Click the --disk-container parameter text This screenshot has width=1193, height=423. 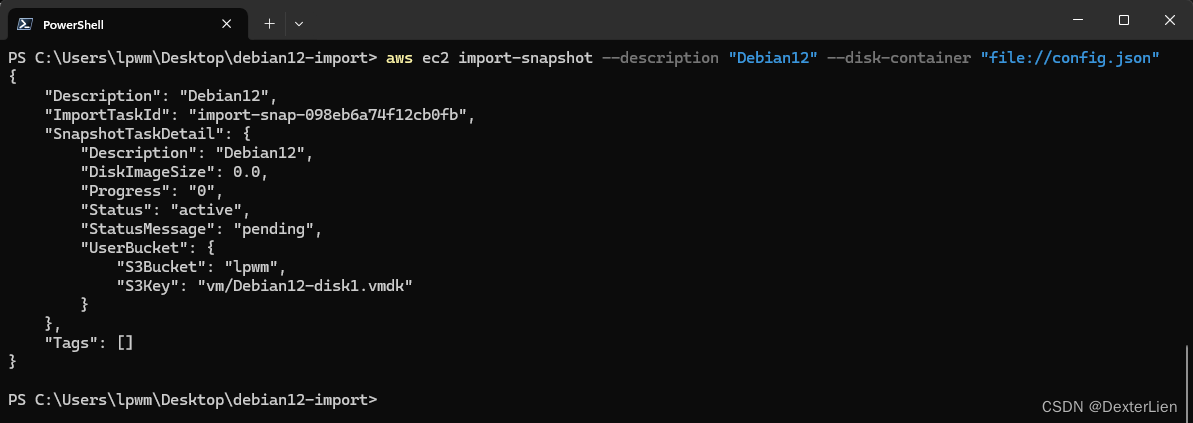coord(899,58)
